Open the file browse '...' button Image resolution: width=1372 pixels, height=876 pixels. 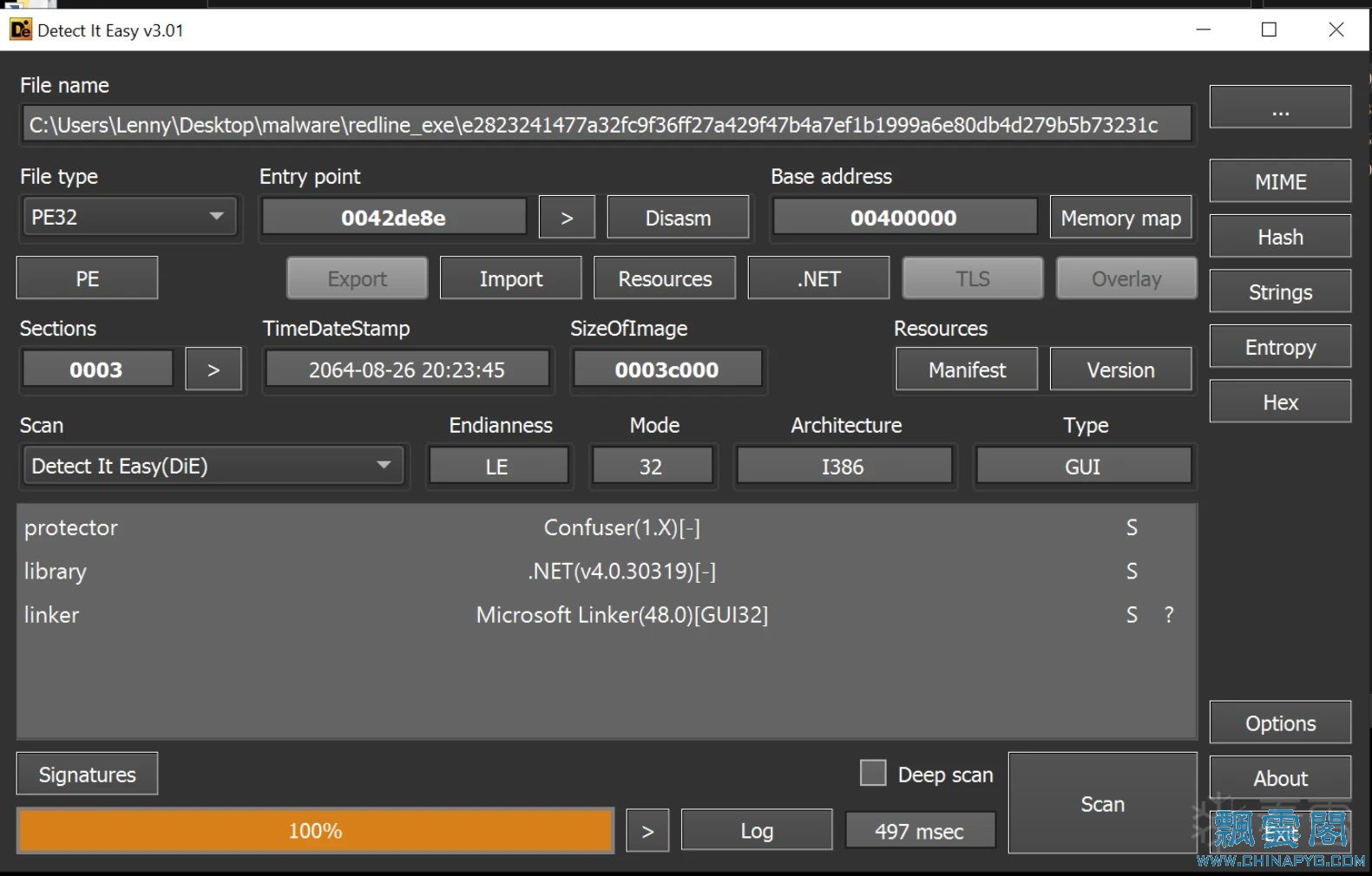(x=1280, y=107)
